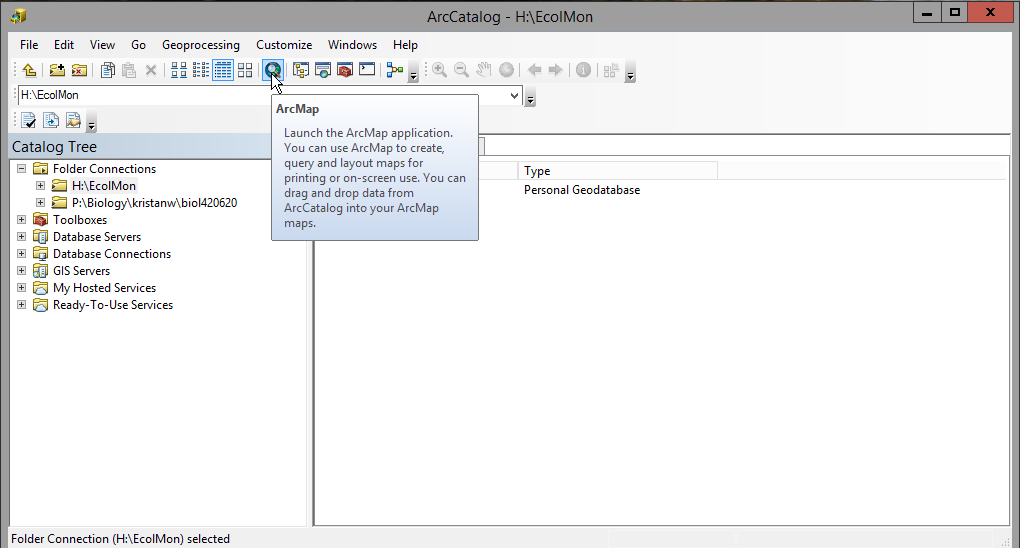Open the Search window icon
1020x548 pixels.
click(323, 70)
